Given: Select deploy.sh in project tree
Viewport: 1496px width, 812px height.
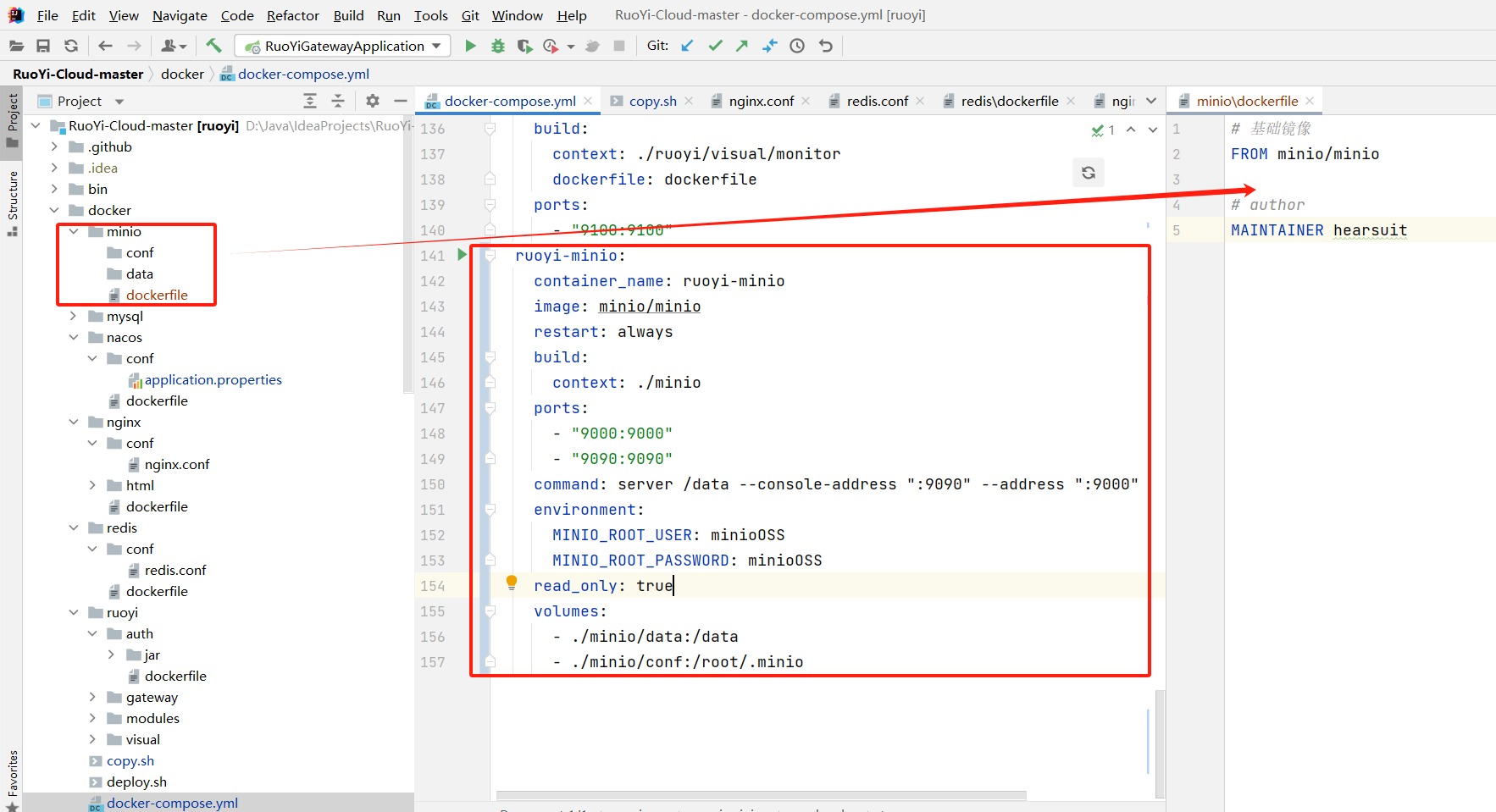Looking at the screenshot, I should click(136, 782).
